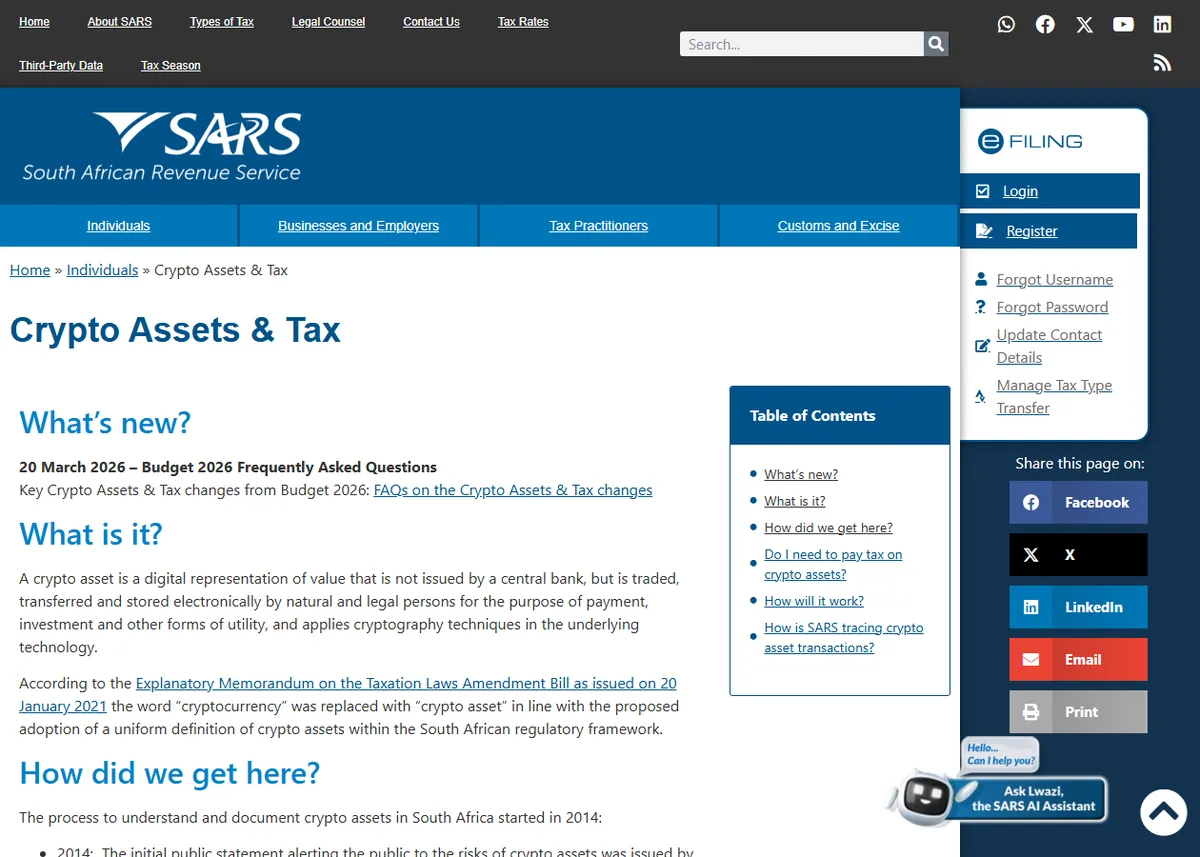The height and width of the screenshot is (857, 1200).
Task: Jump to What's new? in contents
Action: [801, 475]
